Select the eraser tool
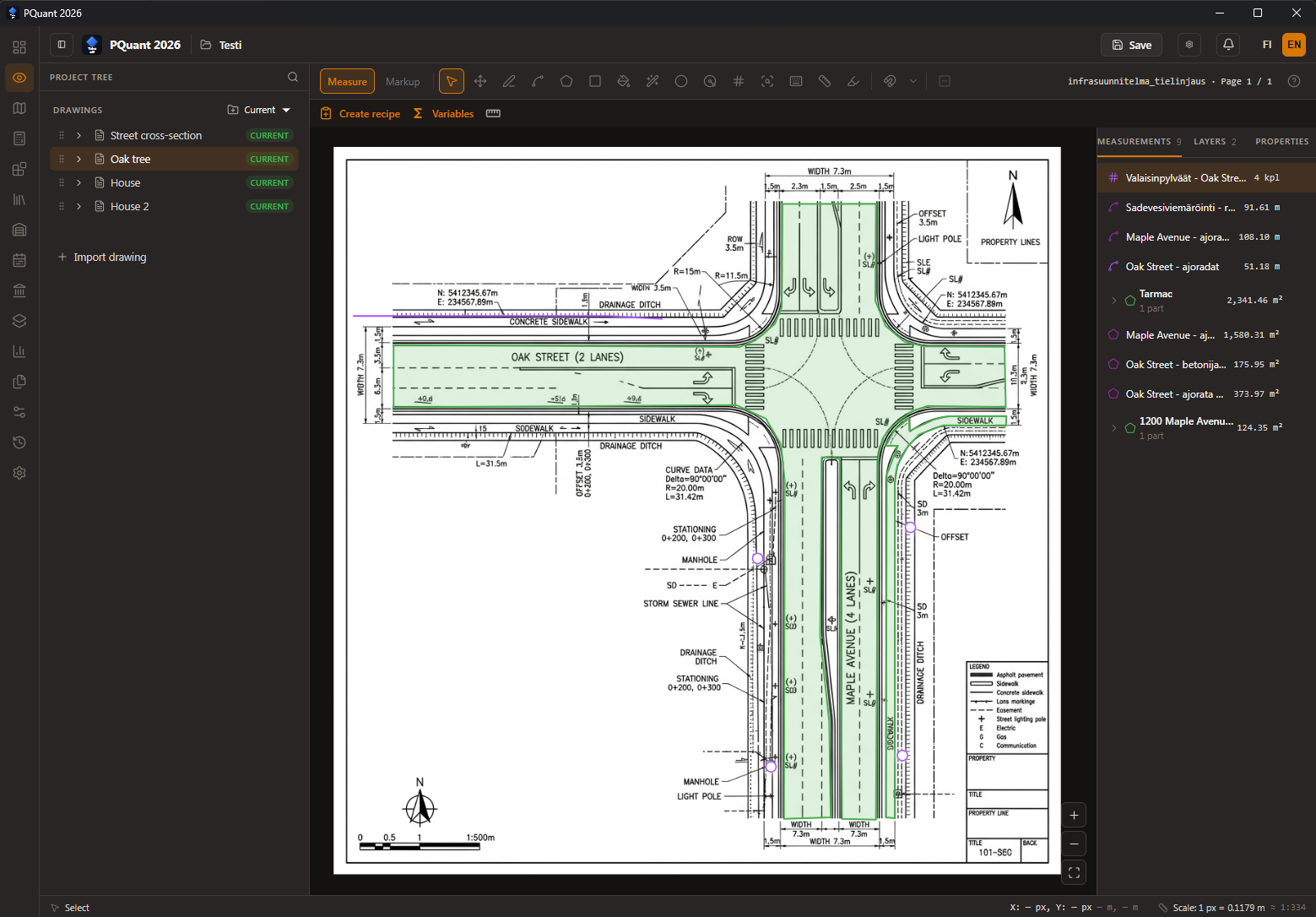This screenshot has height=917, width=1316. tap(853, 82)
